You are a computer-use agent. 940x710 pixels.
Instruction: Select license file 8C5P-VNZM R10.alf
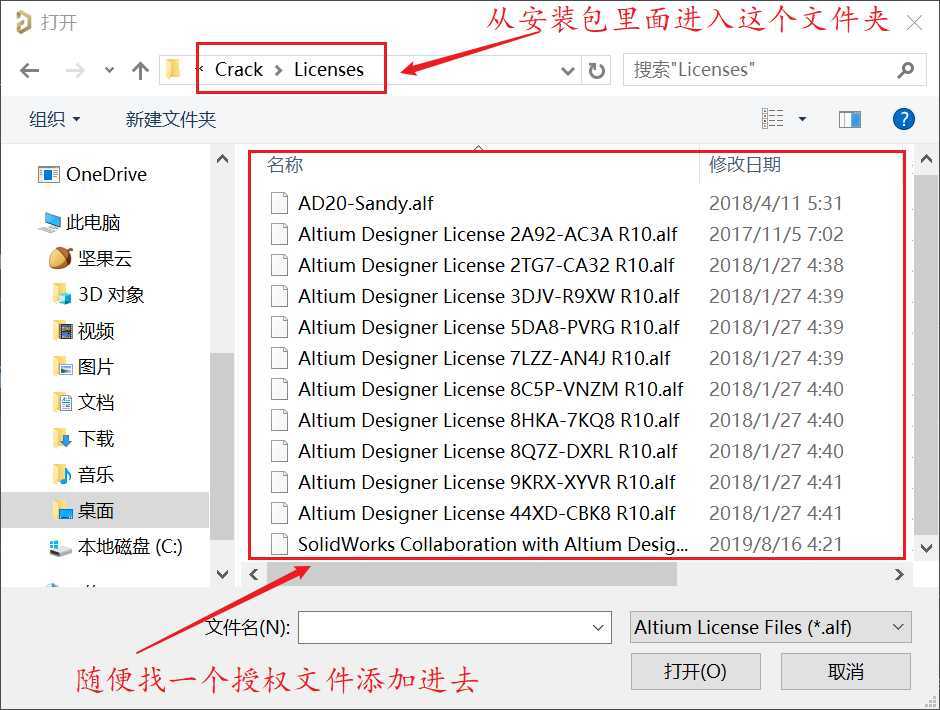point(490,389)
